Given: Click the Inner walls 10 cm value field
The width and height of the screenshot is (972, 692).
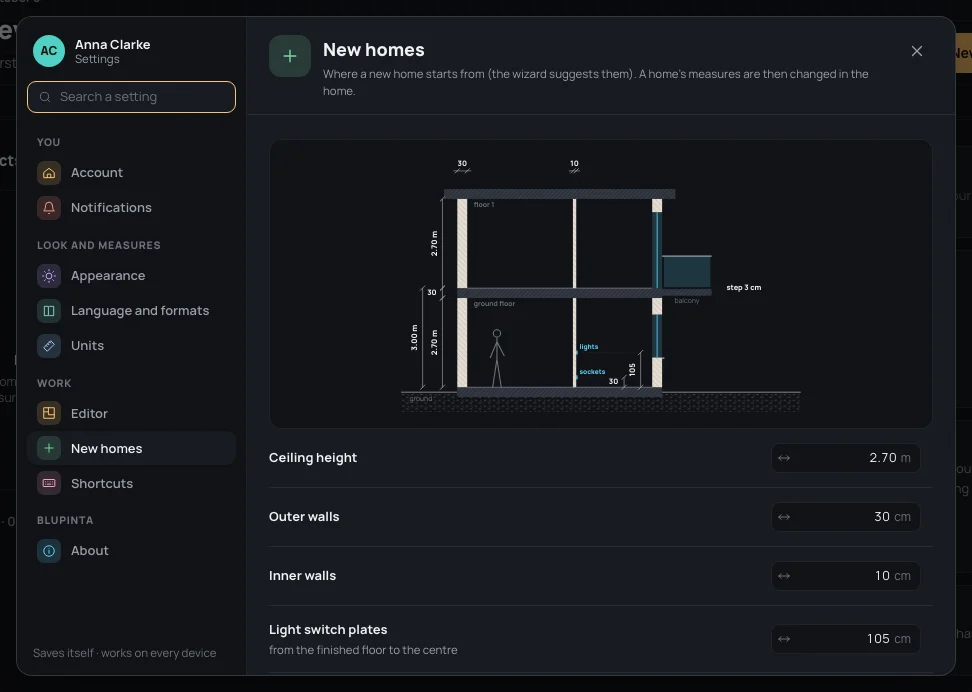Looking at the screenshot, I should pyautogui.click(x=846, y=576).
